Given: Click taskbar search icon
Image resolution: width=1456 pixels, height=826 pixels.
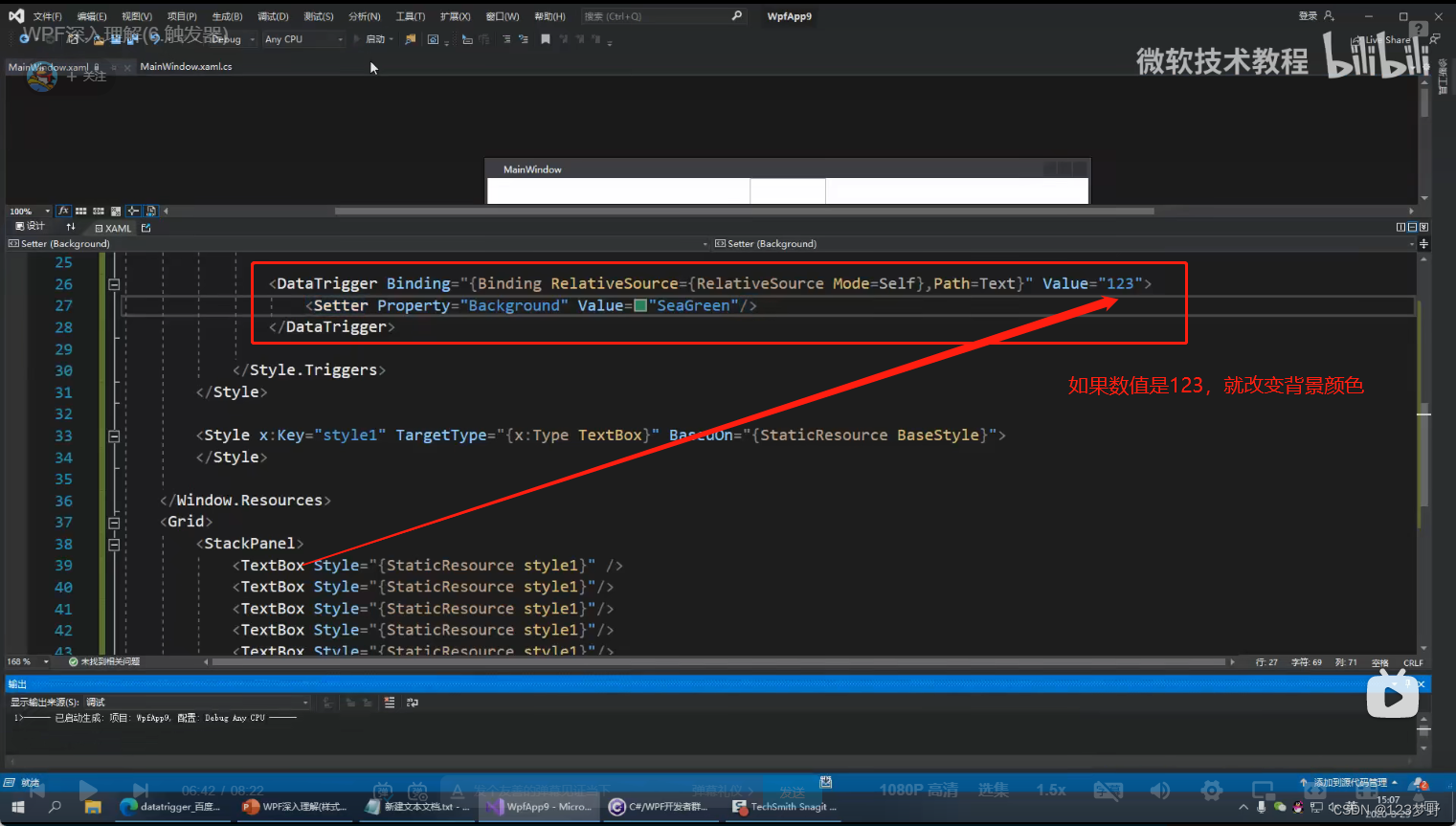Looking at the screenshot, I should tap(55, 807).
